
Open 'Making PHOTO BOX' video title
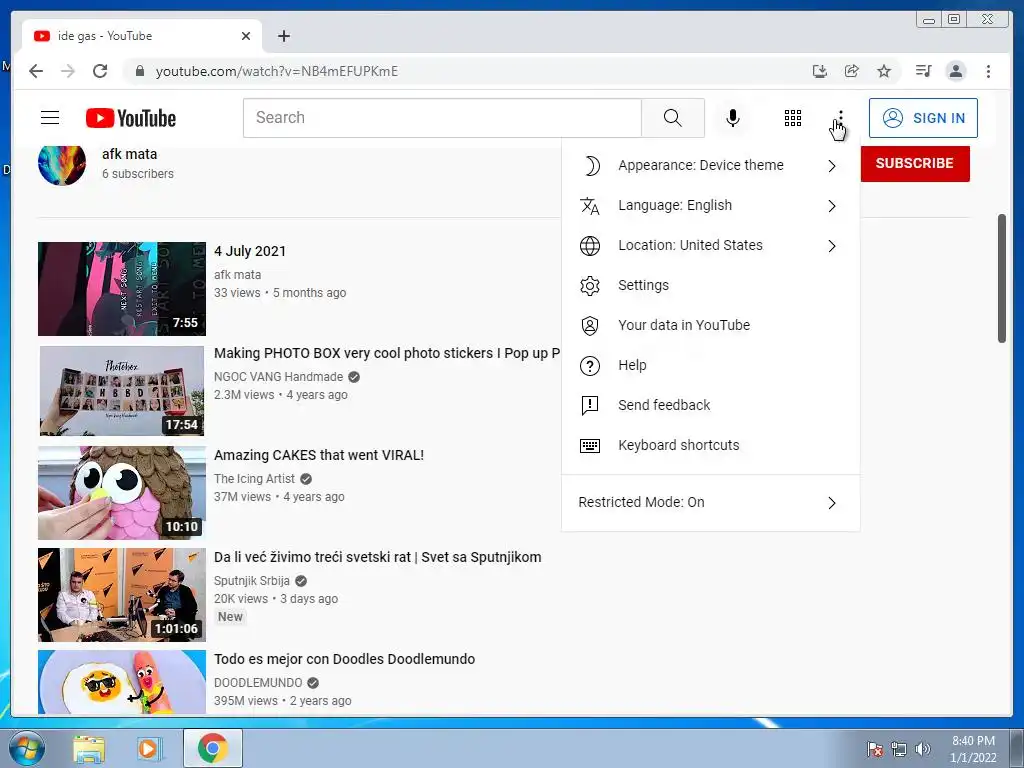tap(387, 353)
